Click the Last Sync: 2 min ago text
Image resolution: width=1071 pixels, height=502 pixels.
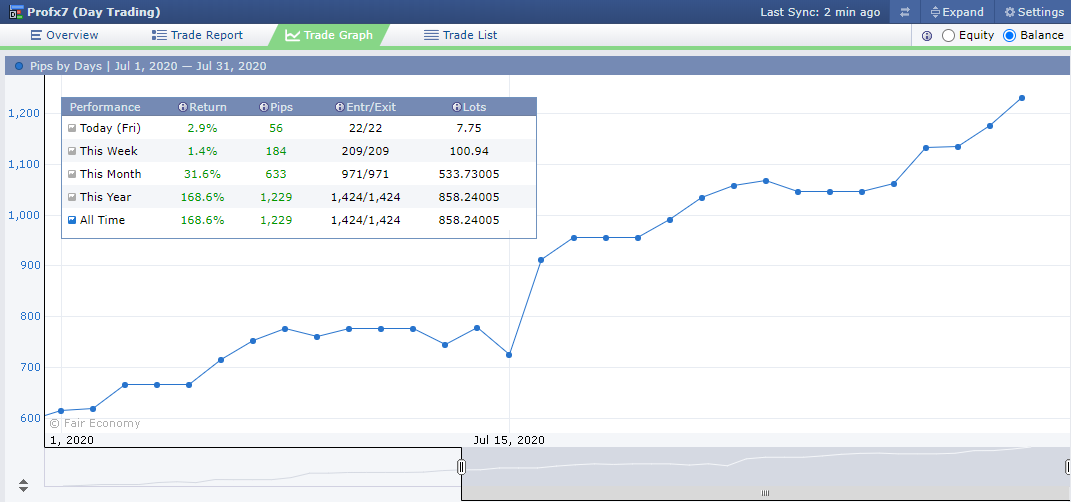click(x=820, y=12)
